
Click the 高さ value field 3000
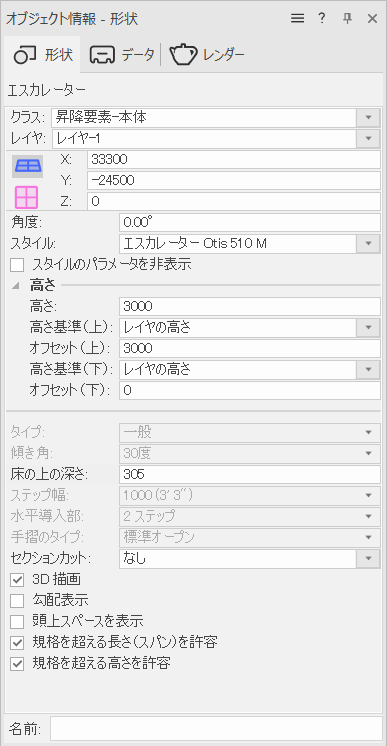pos(249,306)
